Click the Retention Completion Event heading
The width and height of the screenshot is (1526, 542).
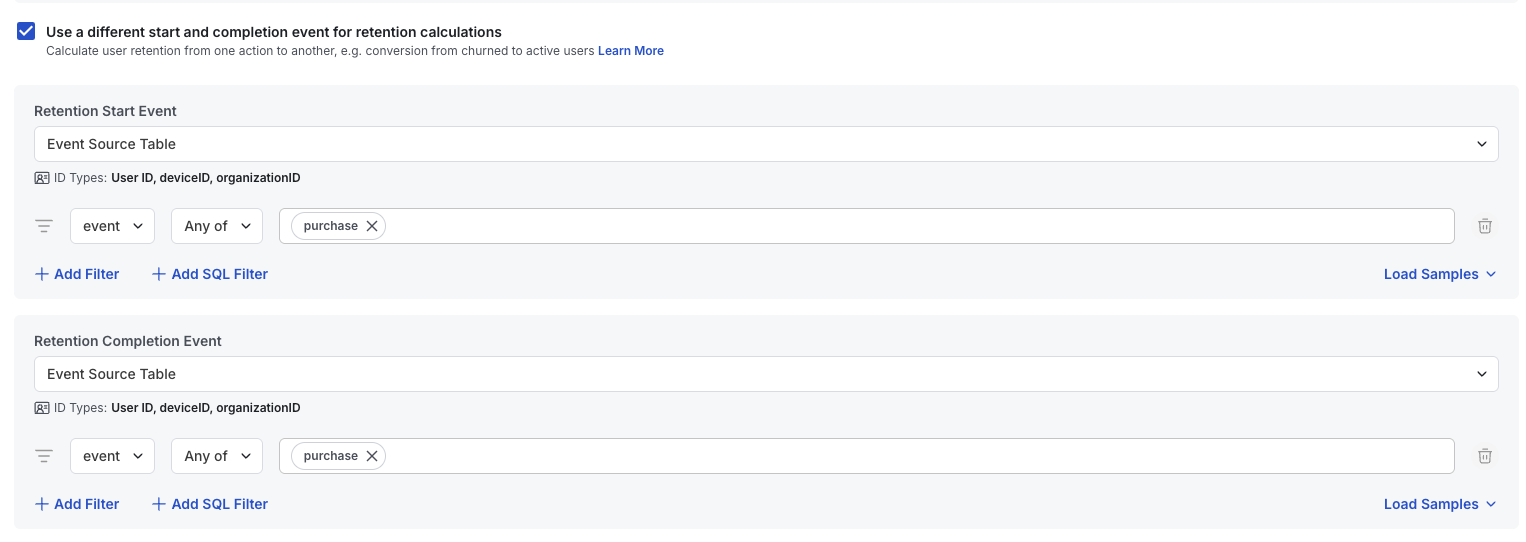point(128,341)
